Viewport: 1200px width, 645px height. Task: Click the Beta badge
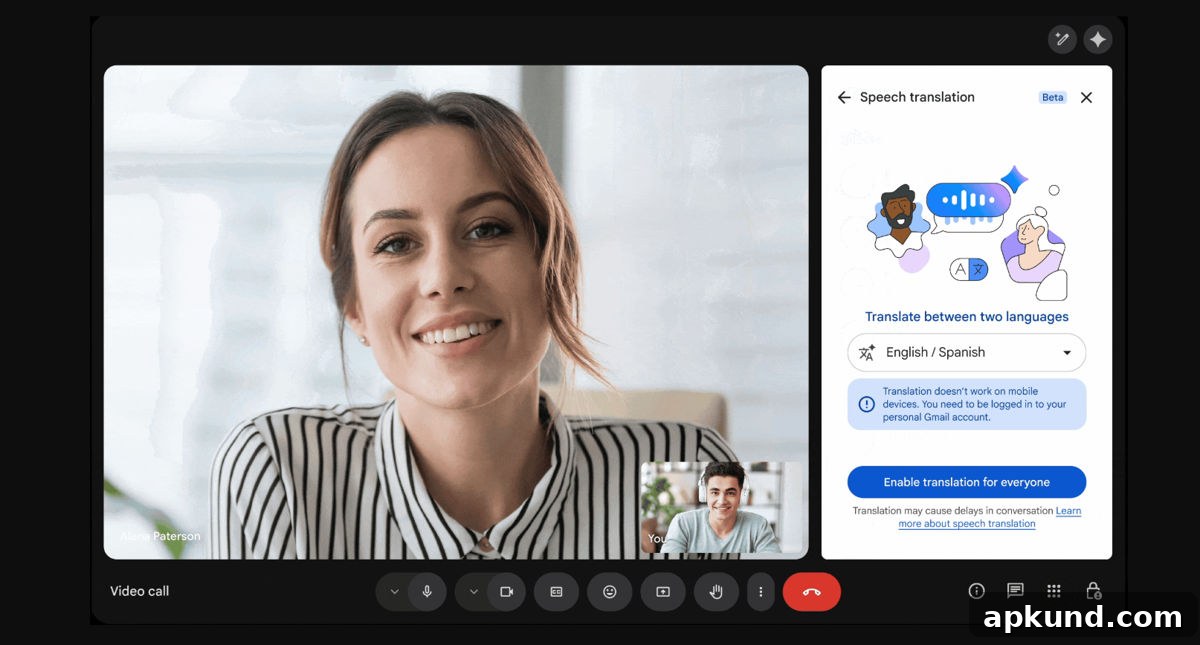[1053, 97]
